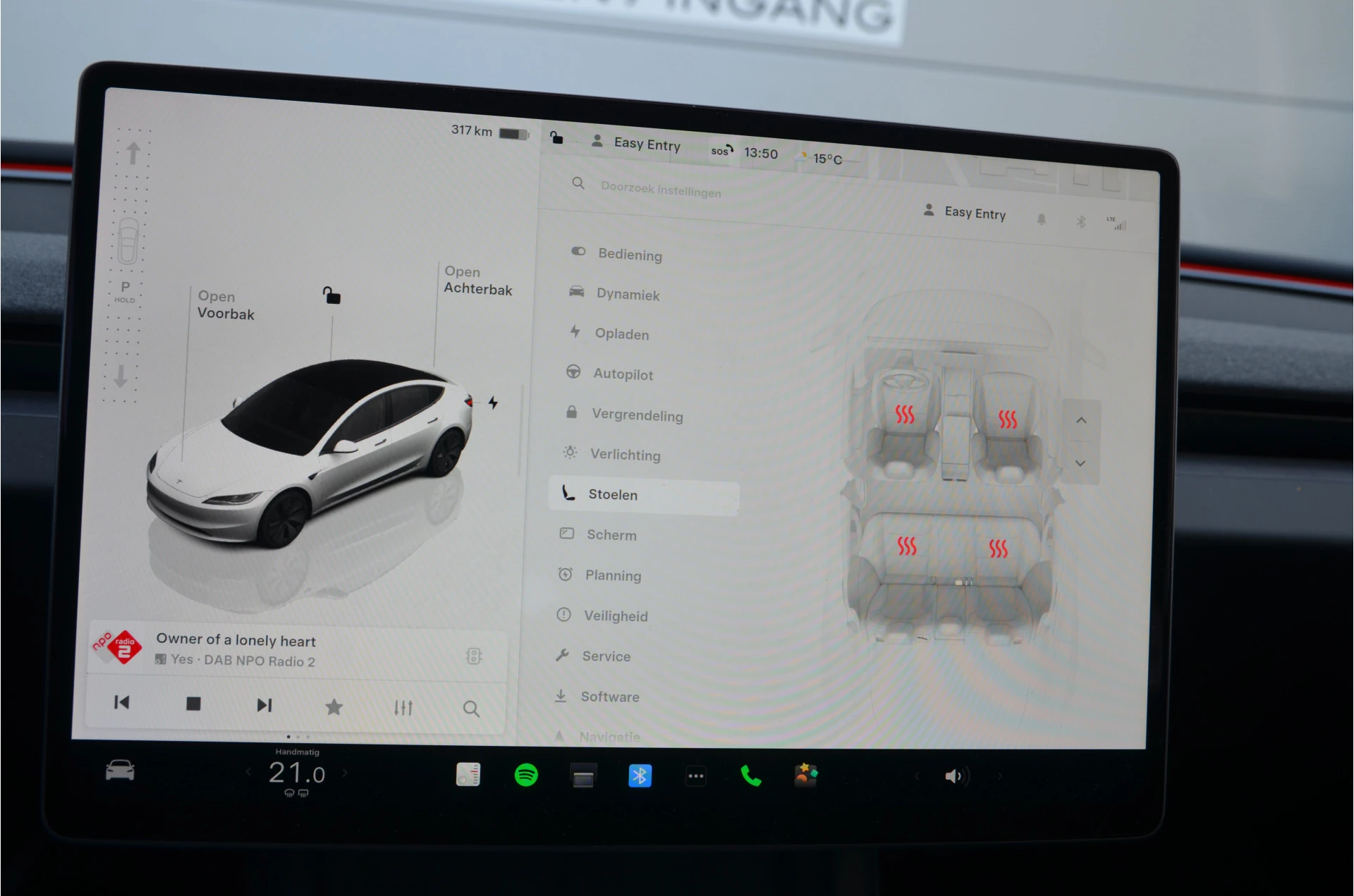Screen dimensions: 1354x896
Task: Open Spotify from the bottom app dock
Action: click(x=526, y=775)
